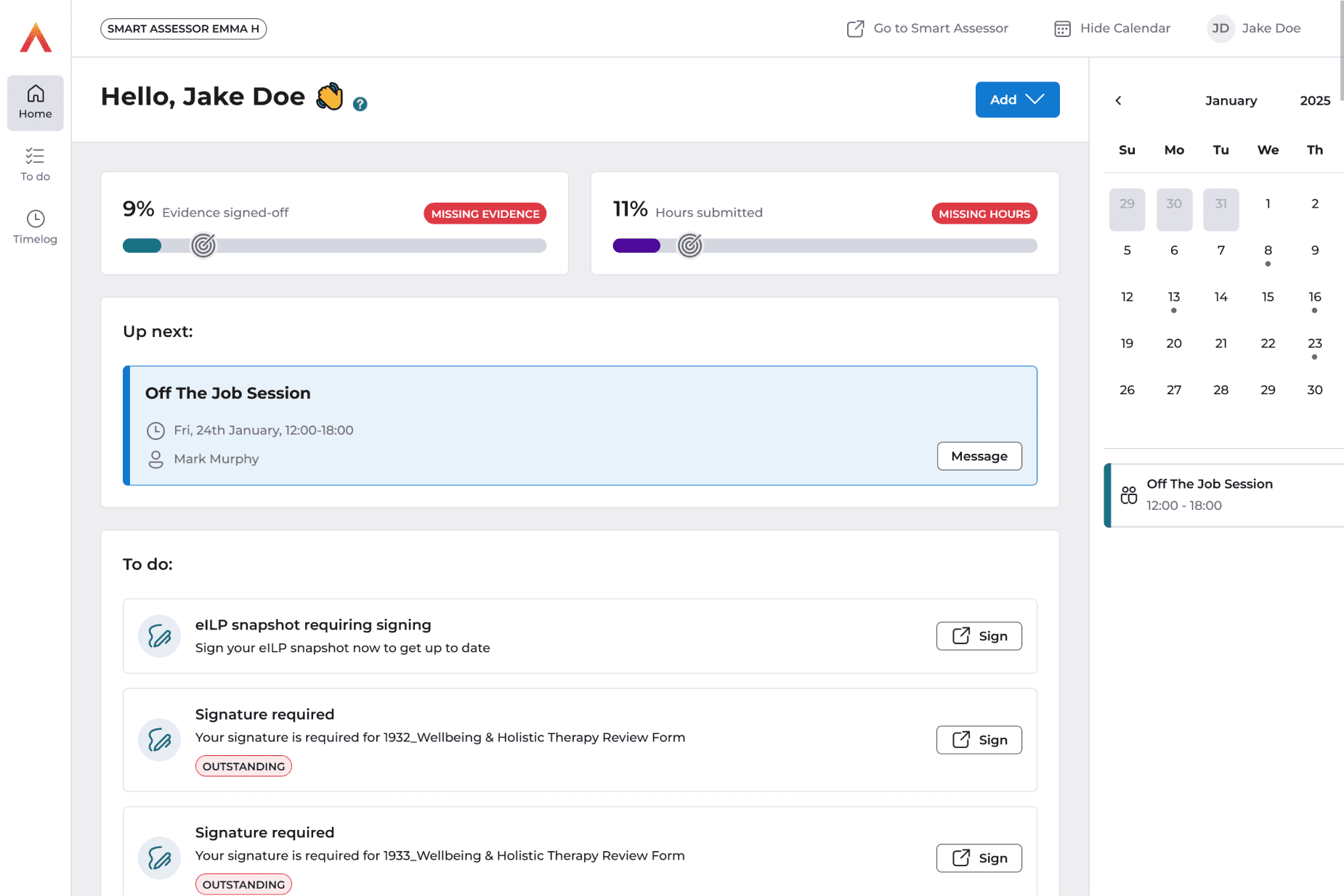Click the clock icon in Up next card
Screen dimensions: 1344x896
coord(155,431)
